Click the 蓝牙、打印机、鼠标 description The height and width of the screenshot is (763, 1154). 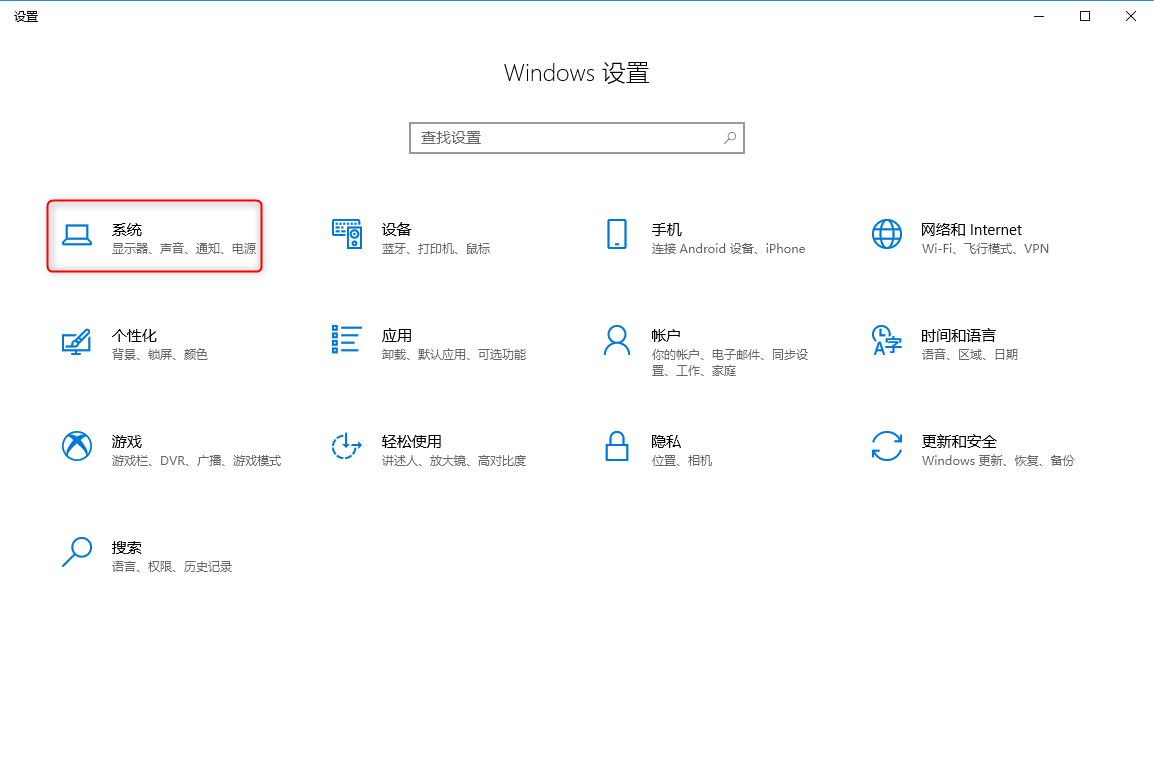pos(436,249)
